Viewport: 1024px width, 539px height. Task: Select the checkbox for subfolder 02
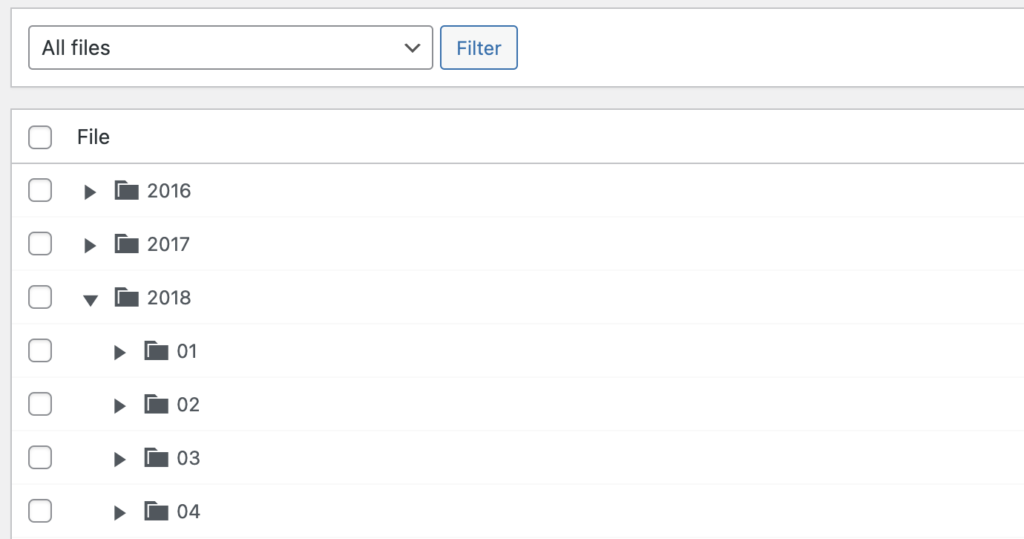pos(40,404)
